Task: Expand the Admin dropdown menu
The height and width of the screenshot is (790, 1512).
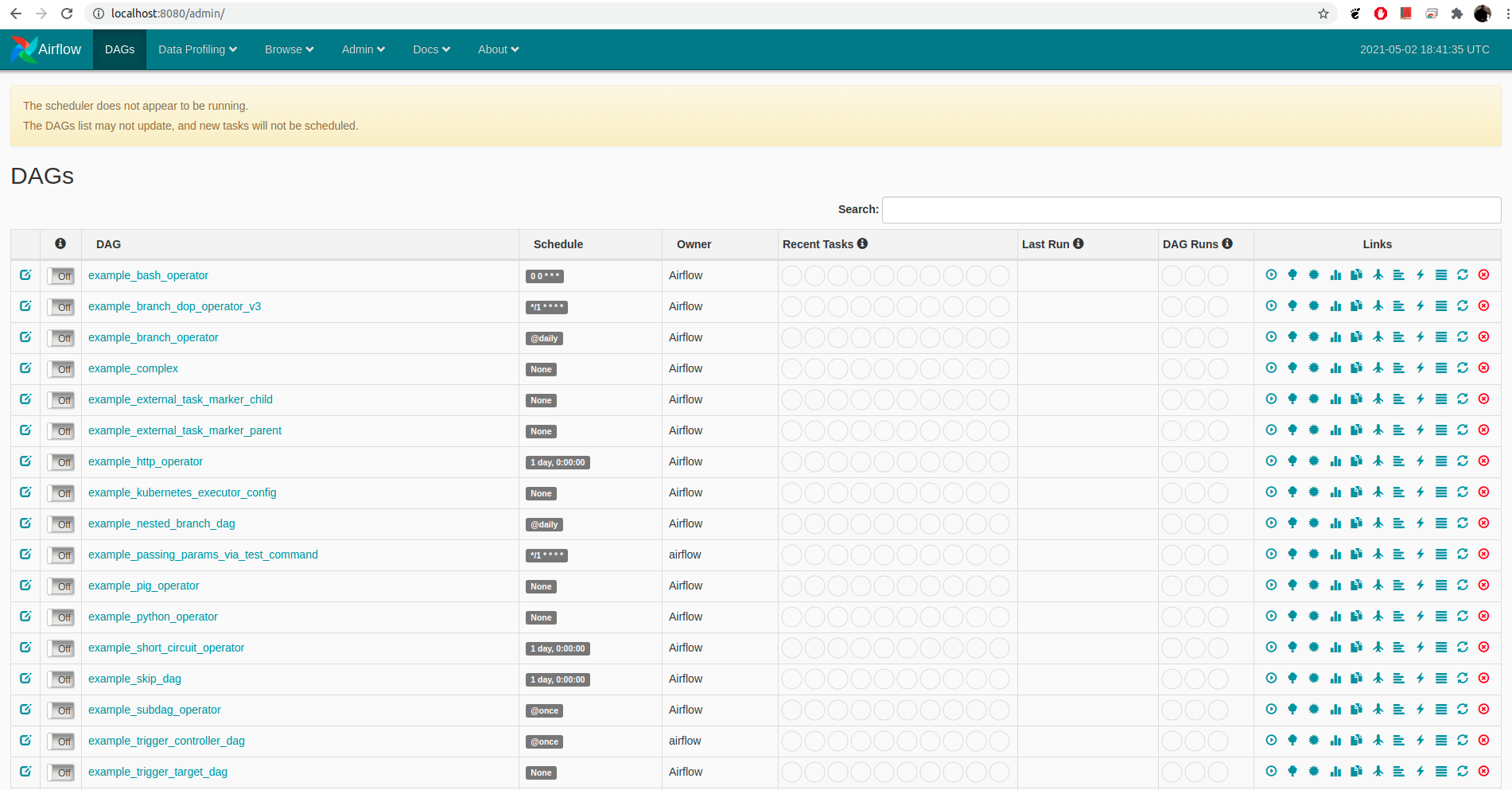Action: [363, 49]
